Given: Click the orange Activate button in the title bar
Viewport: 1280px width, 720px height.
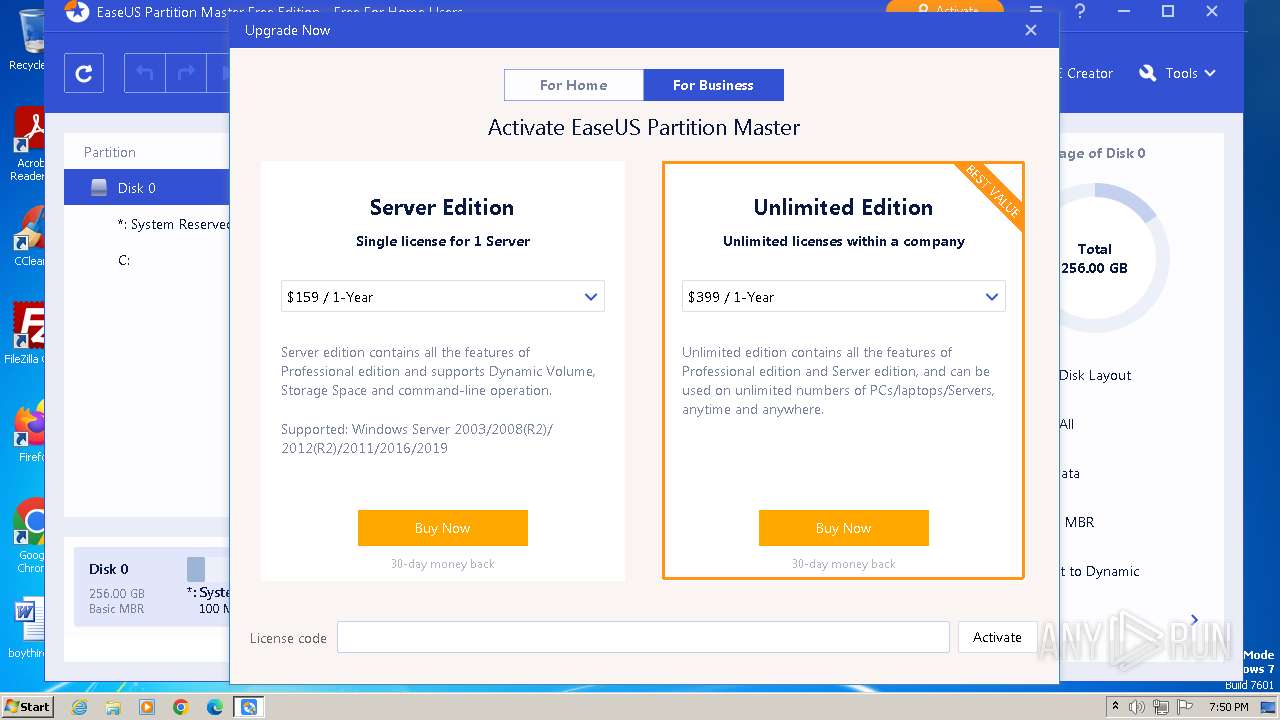Looking at the screenshot, I should coord(944,9).
